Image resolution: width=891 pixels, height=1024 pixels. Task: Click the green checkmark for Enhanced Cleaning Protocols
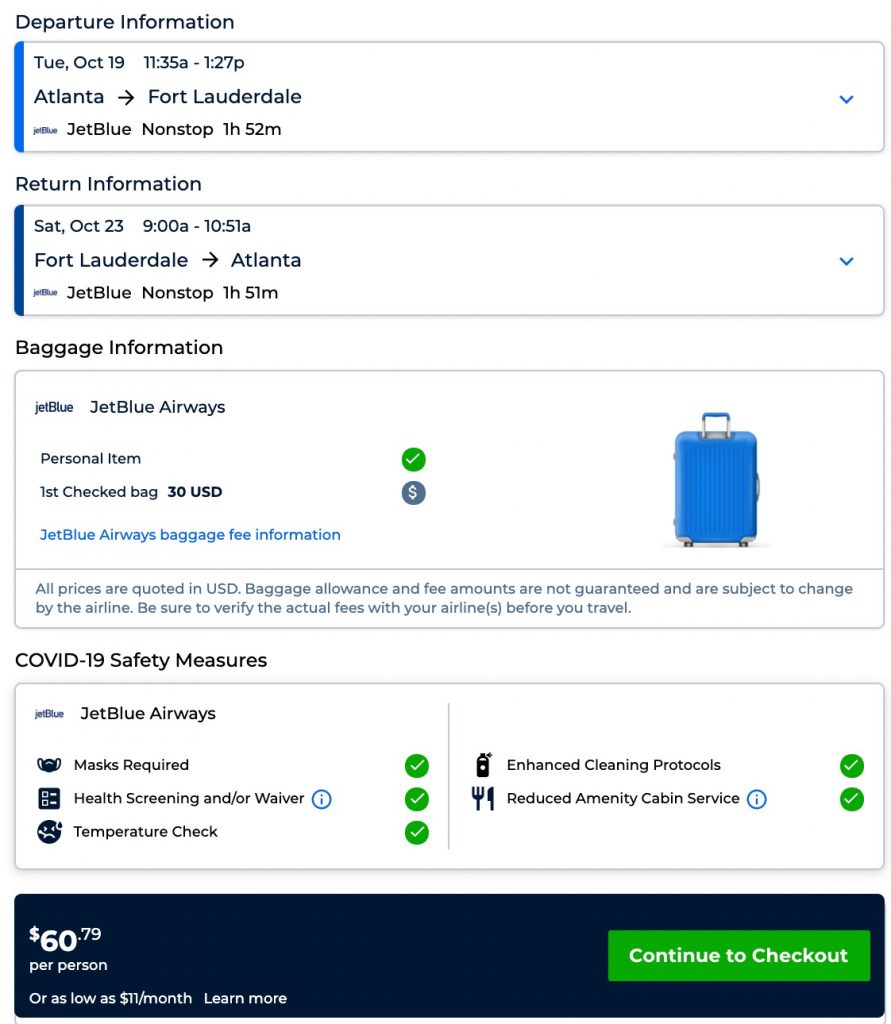tap(851, 766)
